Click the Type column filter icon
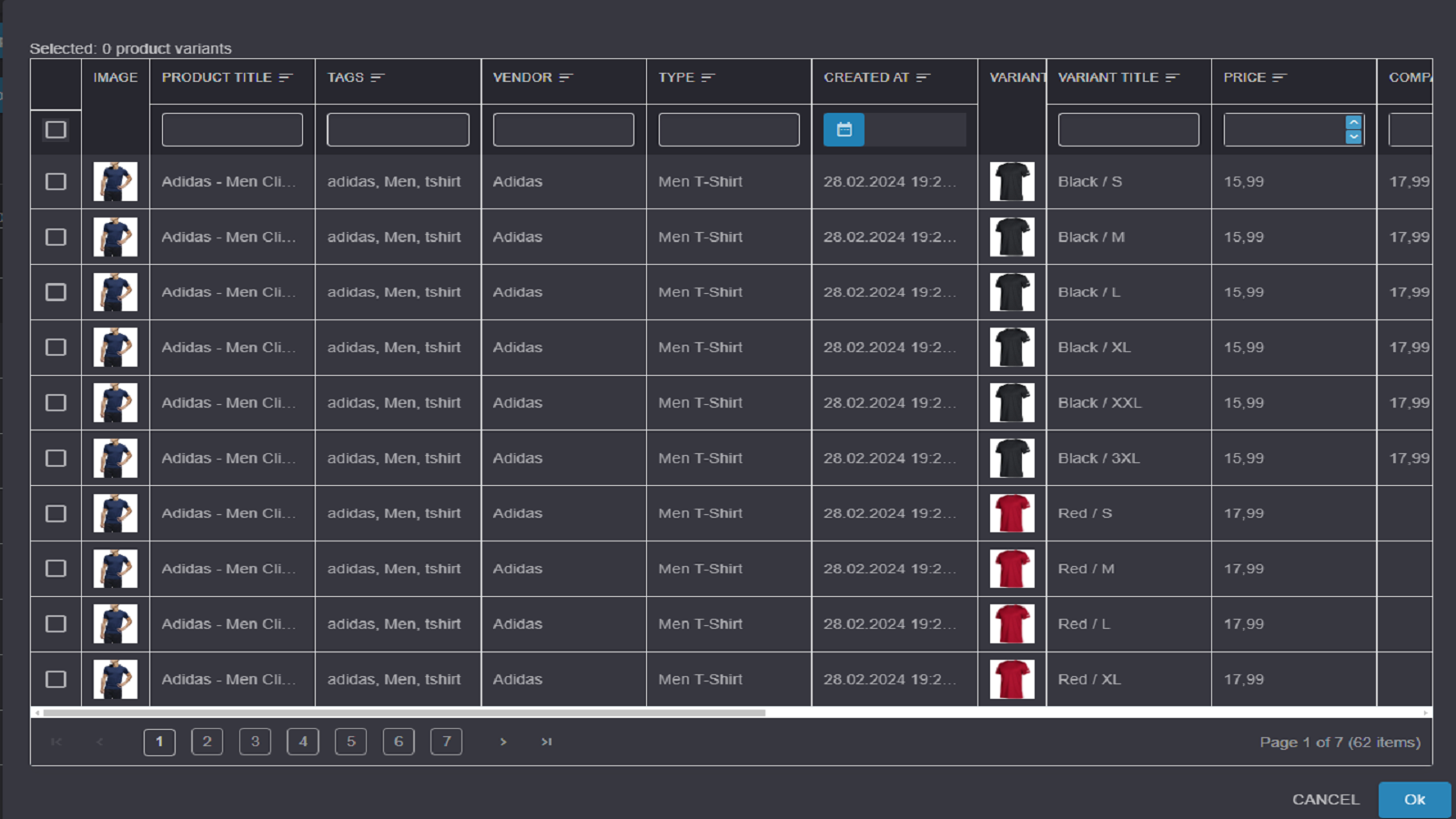Viewport: 1456px width, 819px height. (707, 77)
